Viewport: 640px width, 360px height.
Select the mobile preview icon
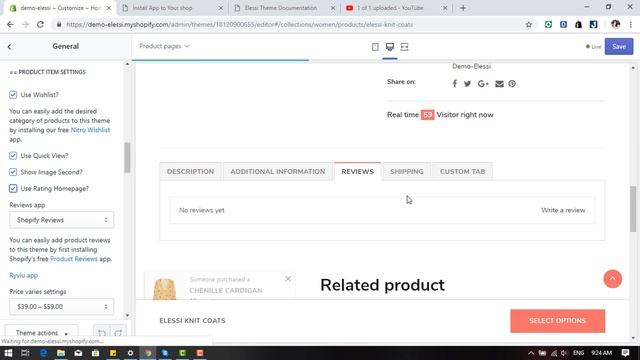point(375,47)
